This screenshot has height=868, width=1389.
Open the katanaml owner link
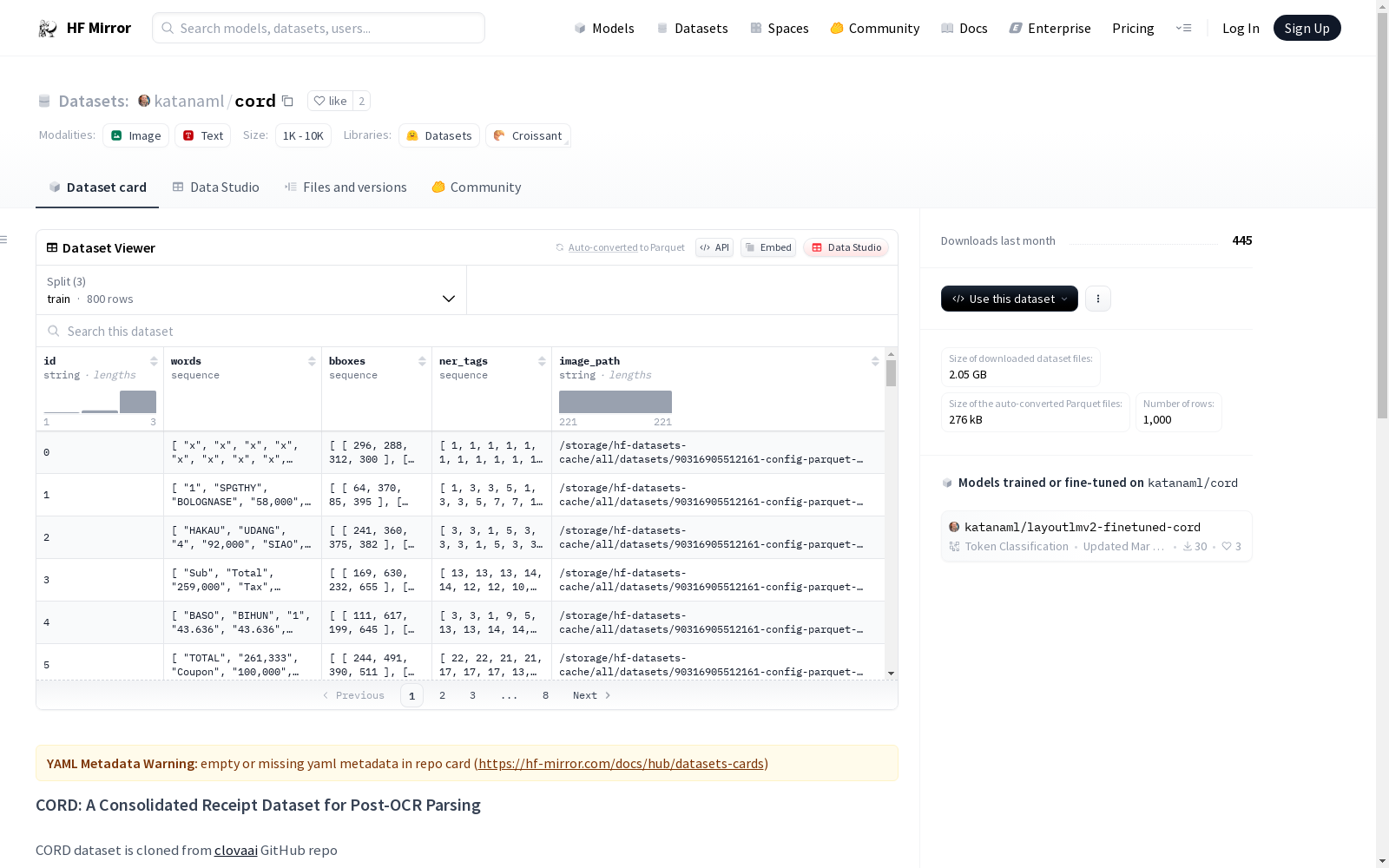pyautogui.click(x=189, y=101)
